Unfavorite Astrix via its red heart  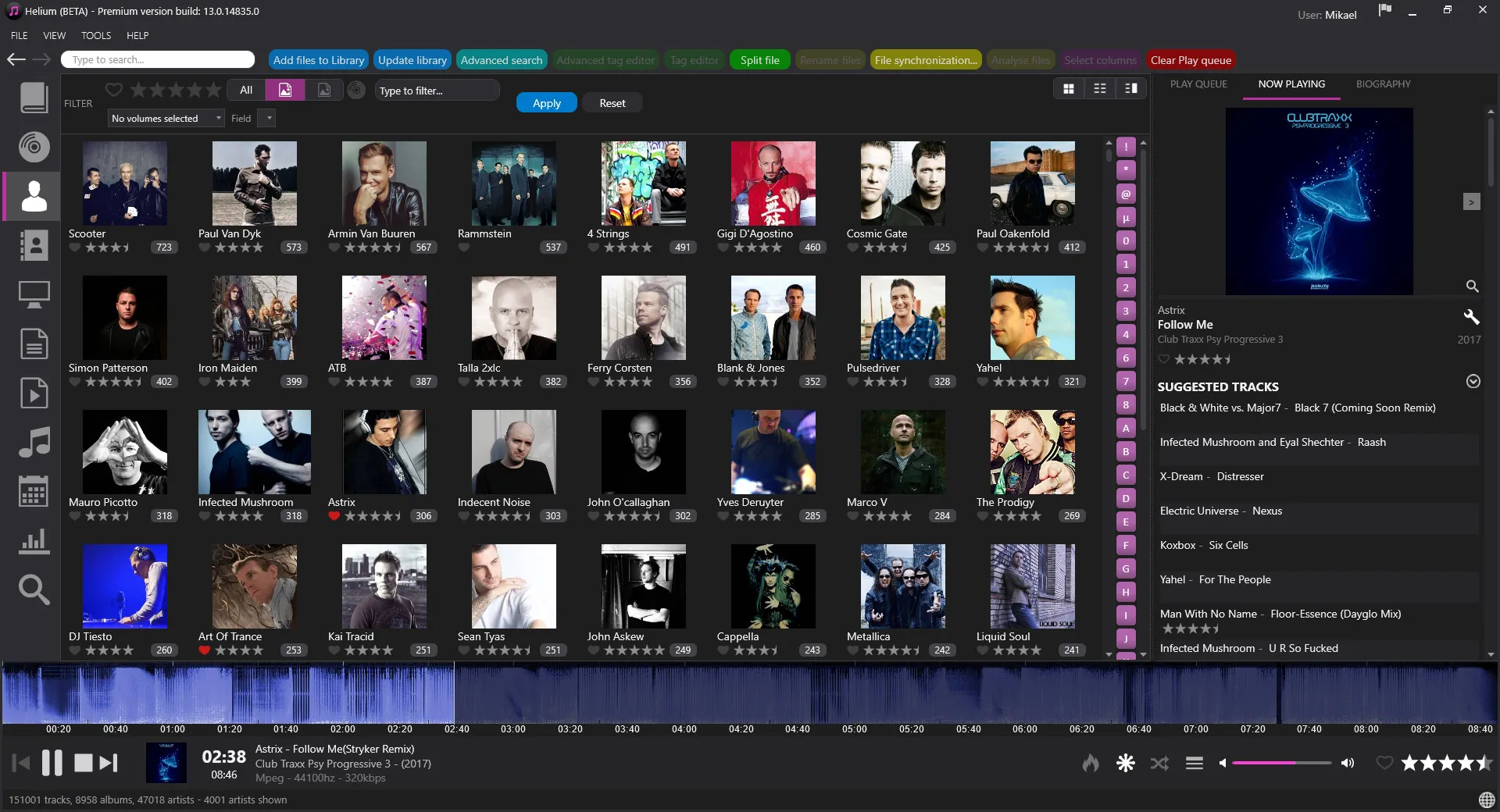click(x=334, y=515)
